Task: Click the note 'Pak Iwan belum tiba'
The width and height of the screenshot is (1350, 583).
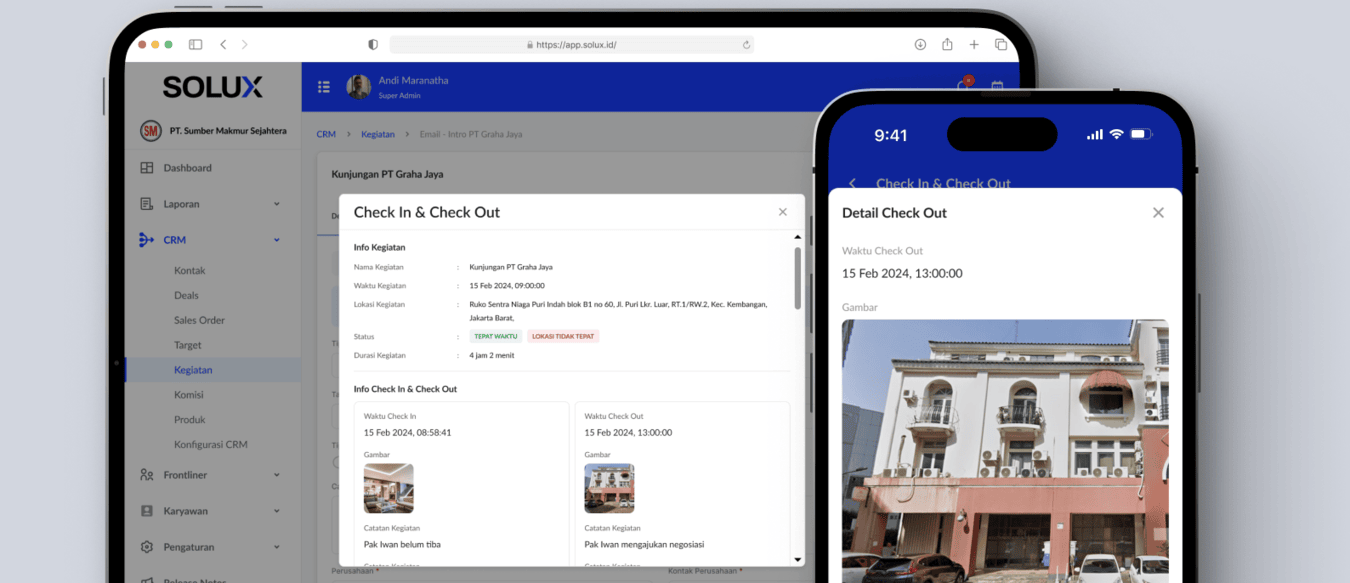Action: (x=402, y=545)
